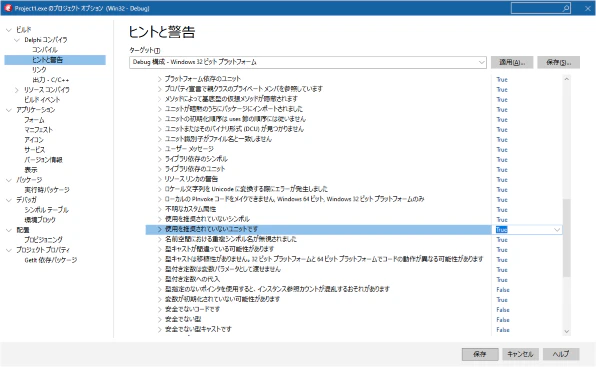Select the ヒントと警告 tree item
Image resolution: width=596 pixels, height=367 pixels.
point(55,60)
